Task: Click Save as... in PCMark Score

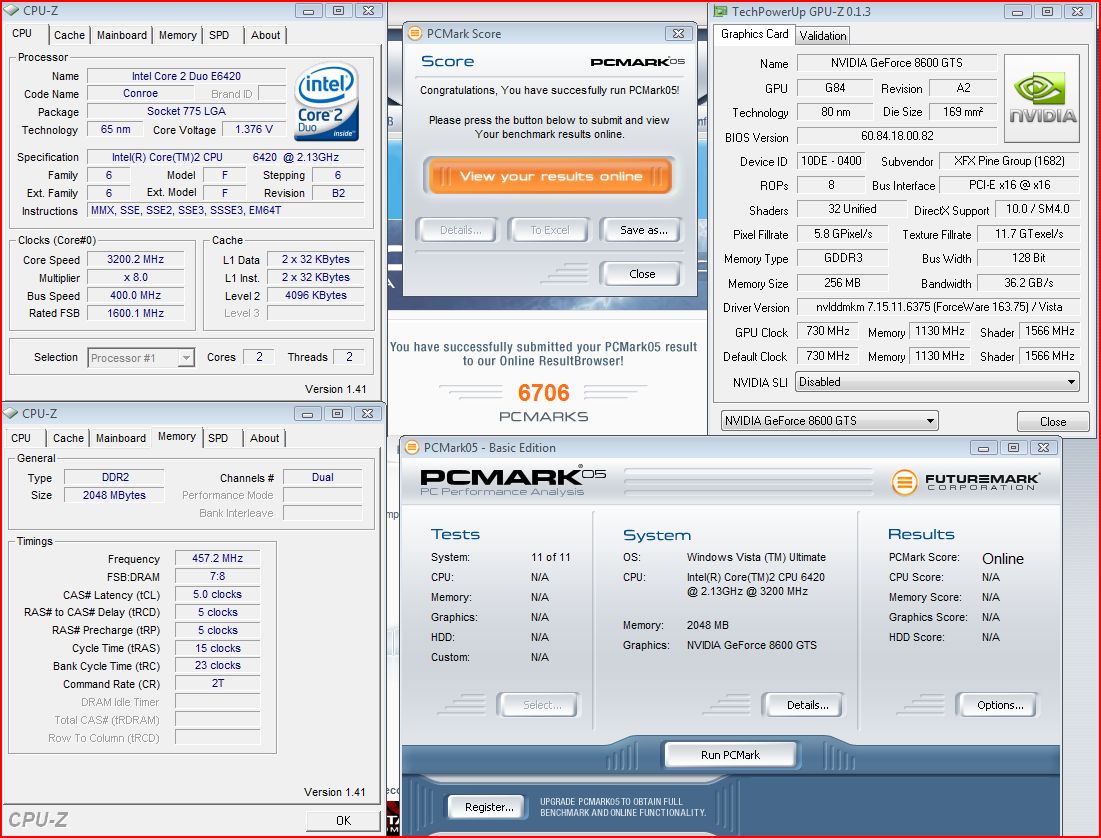Action: [x=642, y=230]
